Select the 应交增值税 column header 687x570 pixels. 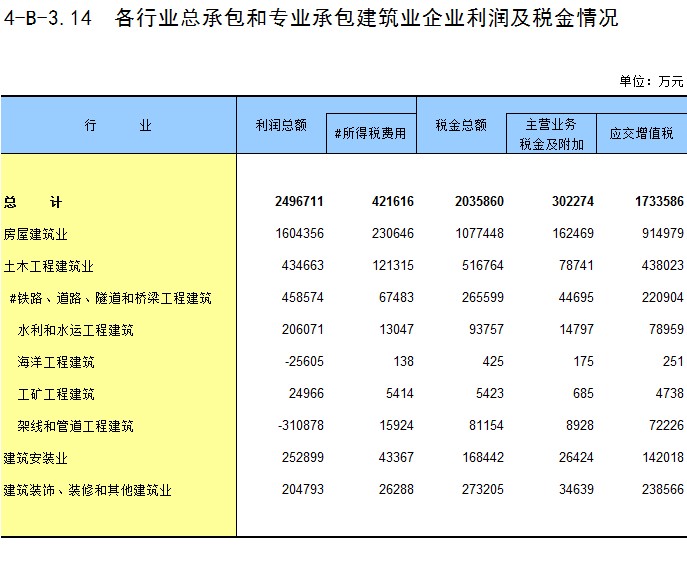click(641, 134)
